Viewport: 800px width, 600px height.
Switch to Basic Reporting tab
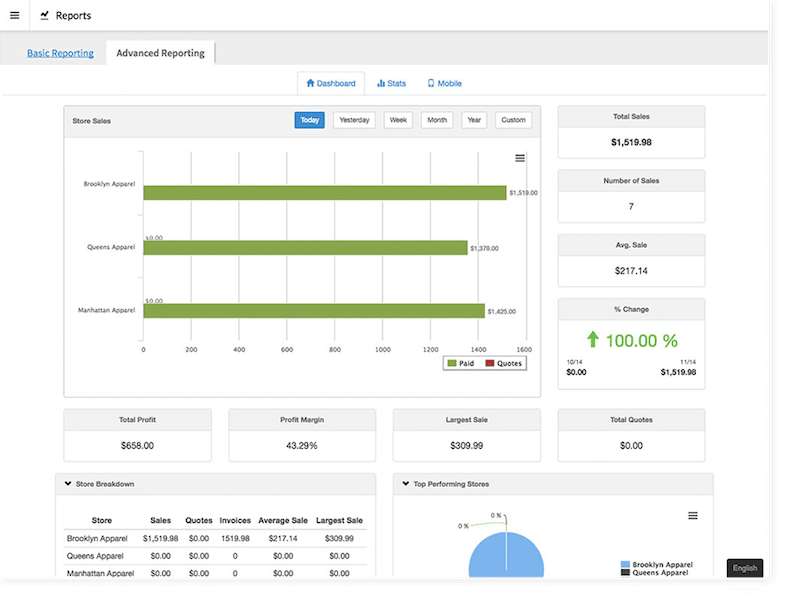click(x=60, y=53)
